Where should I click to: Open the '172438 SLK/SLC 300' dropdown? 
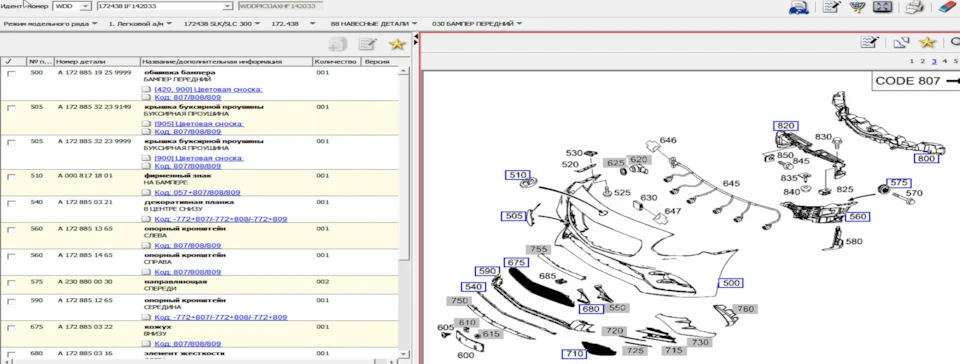tap(222, 23)
